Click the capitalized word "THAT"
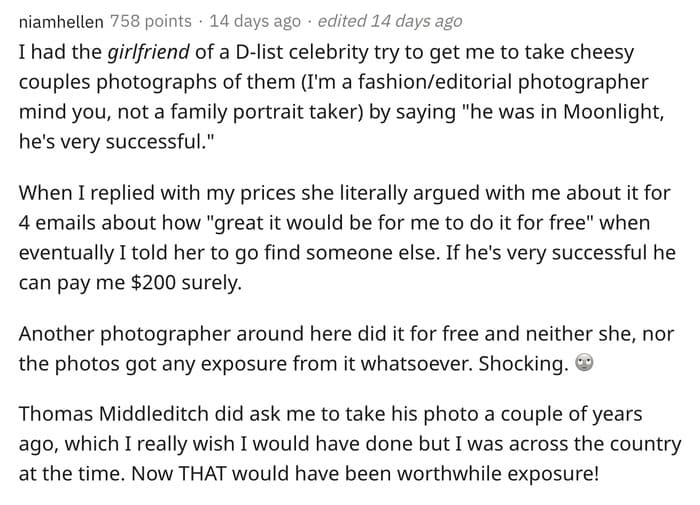The image size is (700, 505). (202, 474)
